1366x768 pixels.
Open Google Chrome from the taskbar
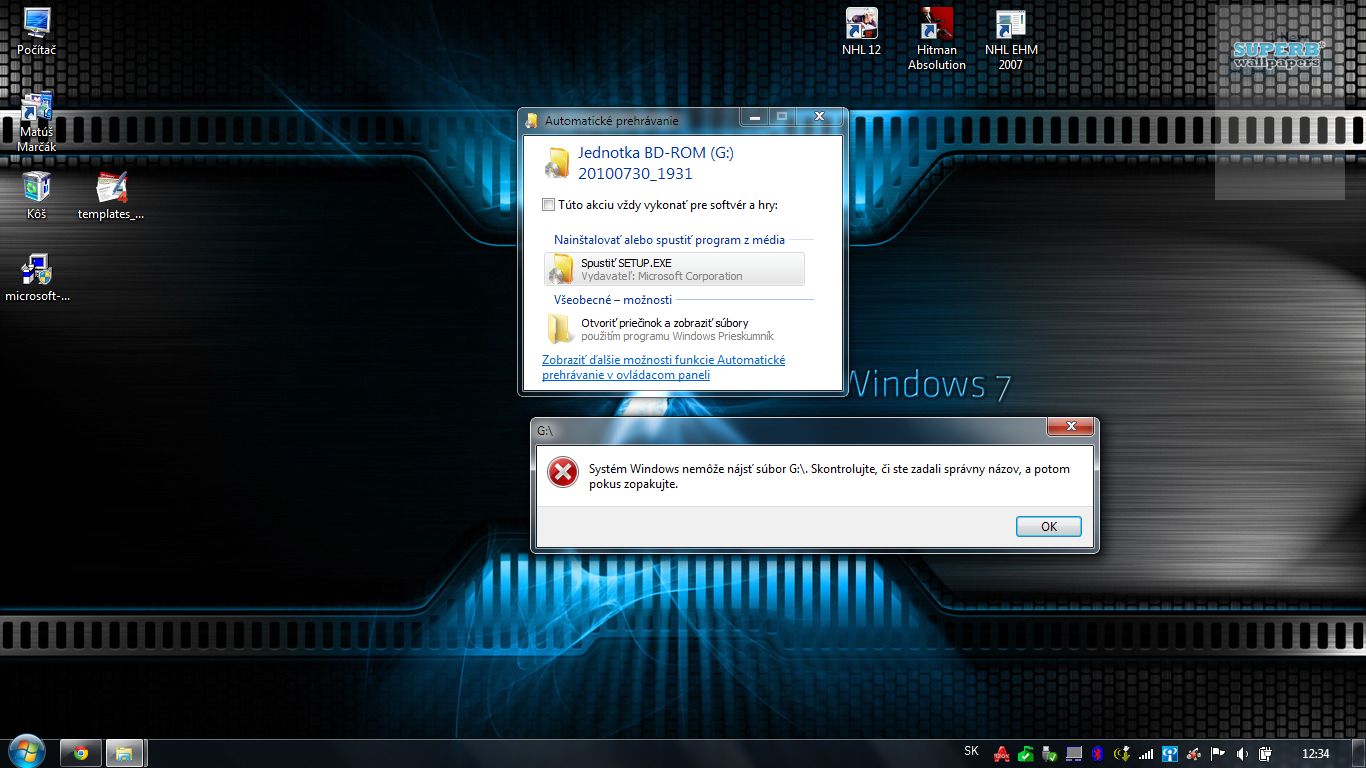pyautogui.click(x=81, y=753)
